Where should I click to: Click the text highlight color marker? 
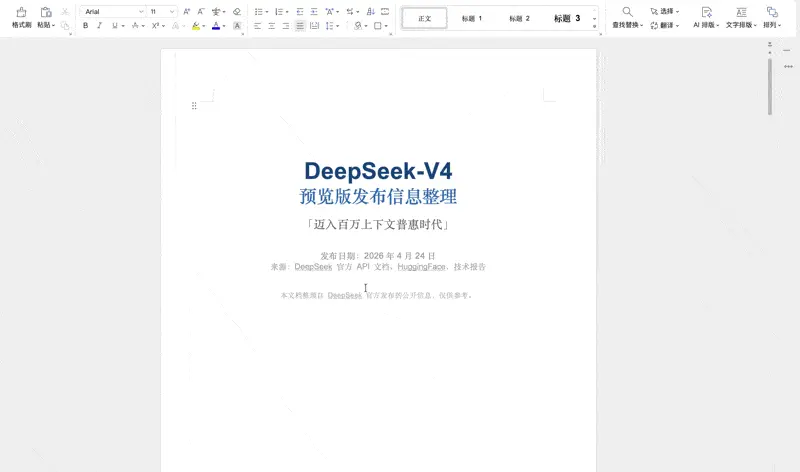click(196, 26)
